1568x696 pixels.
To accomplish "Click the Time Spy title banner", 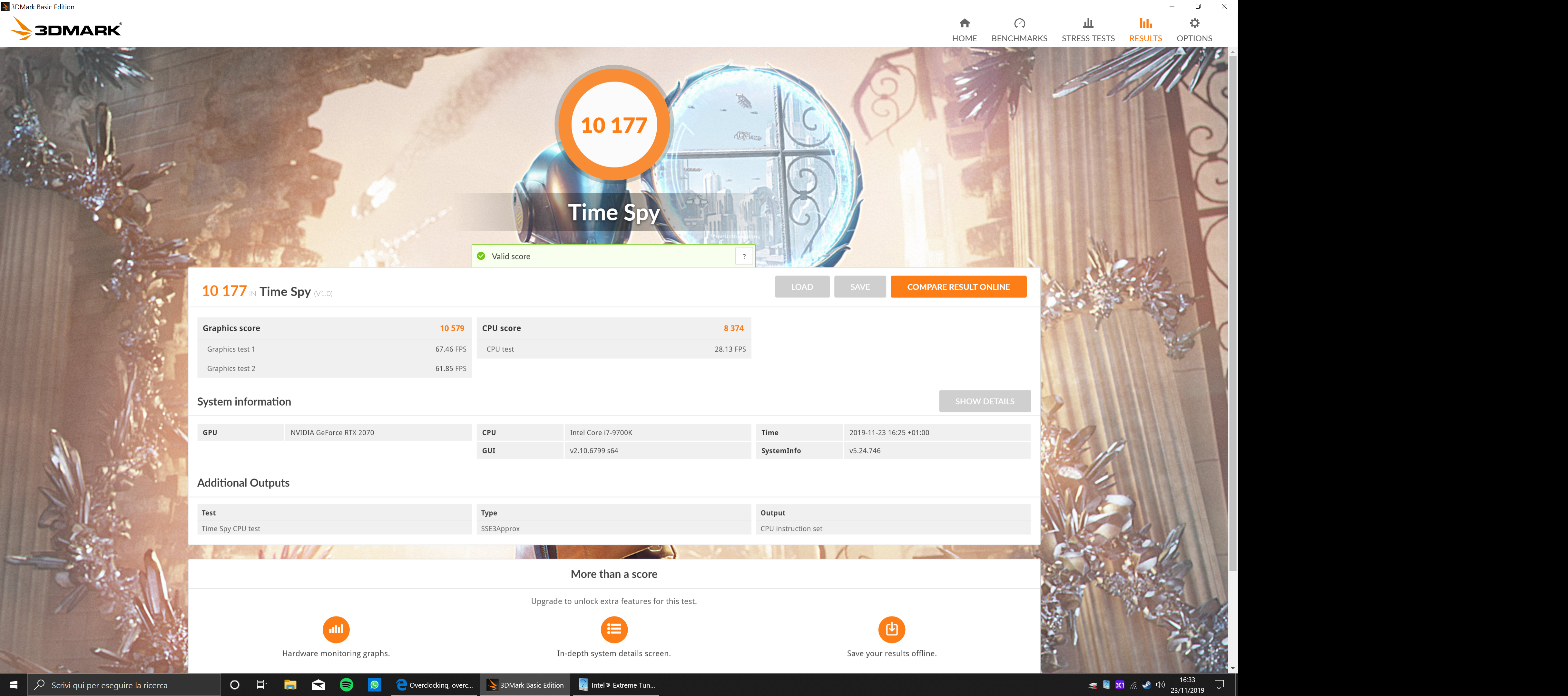I will 613,212.
